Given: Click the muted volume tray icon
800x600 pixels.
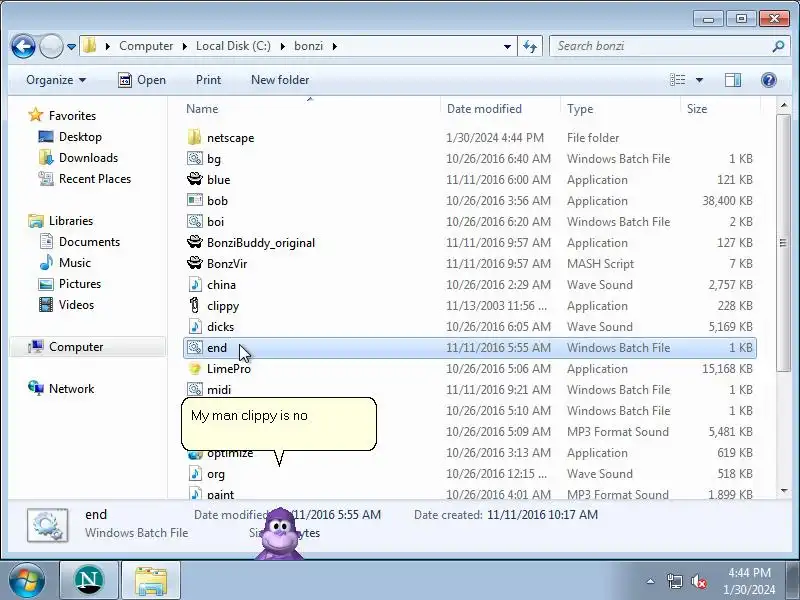Looking at the screenshot, I should 698,581.
